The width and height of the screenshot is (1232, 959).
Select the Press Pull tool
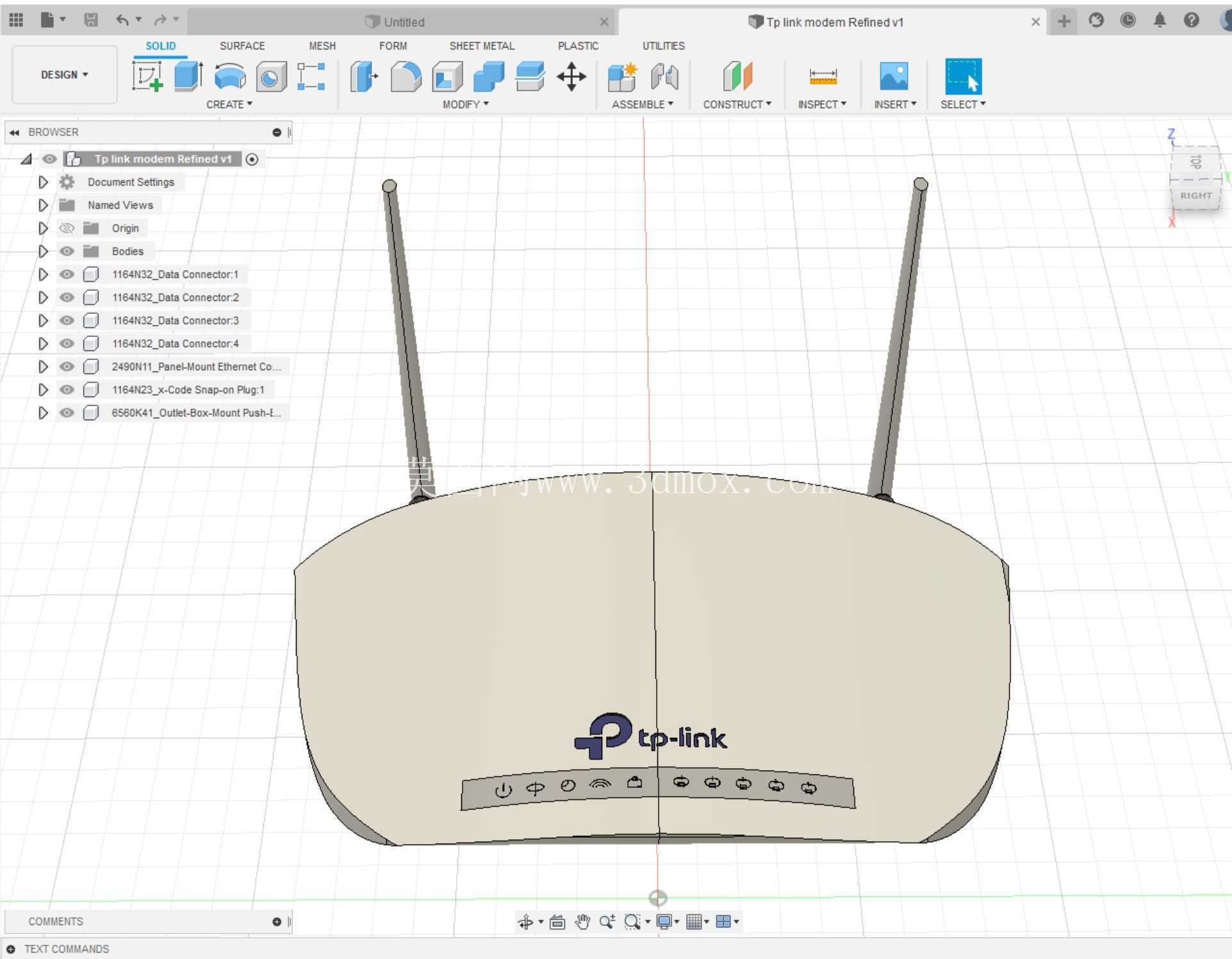(365, 77)
